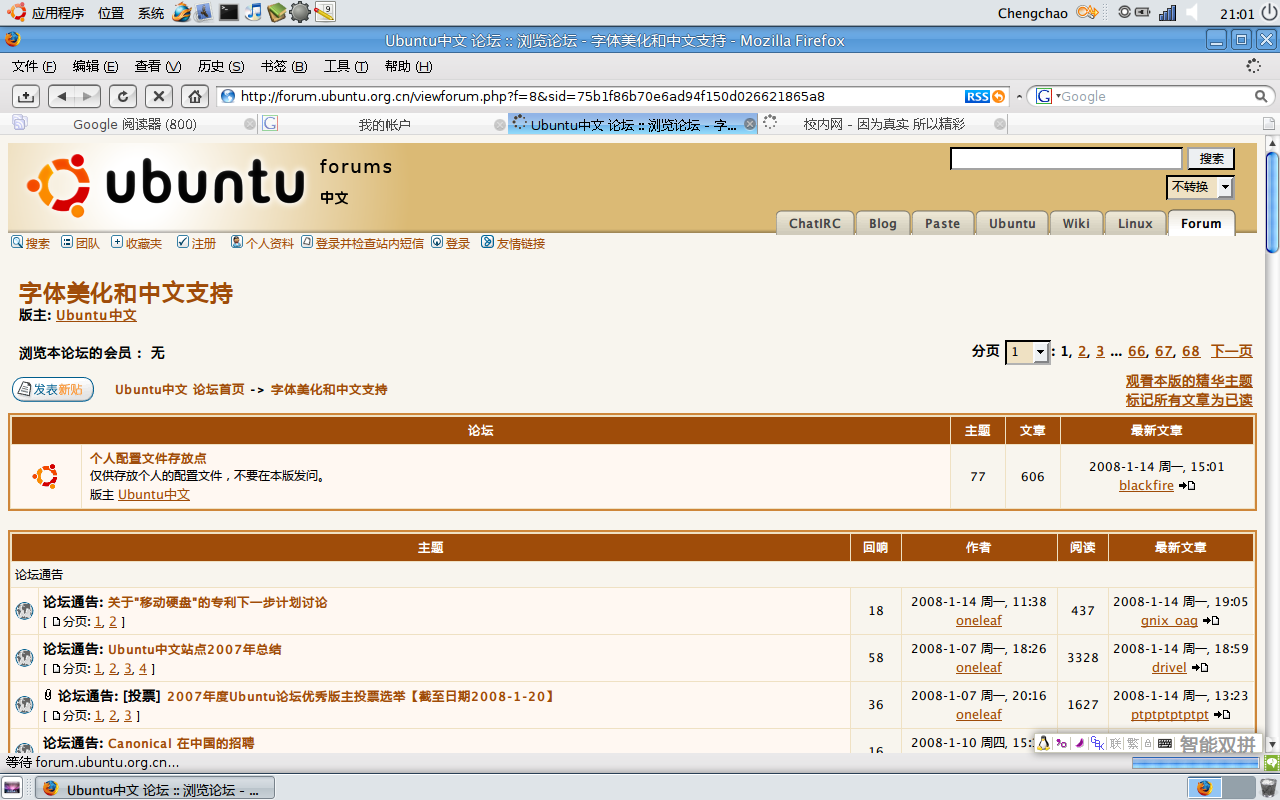This screenshot has width=1280, height=800.
Task: Open the search engine selector dropdown
Action: [1048, 96]
